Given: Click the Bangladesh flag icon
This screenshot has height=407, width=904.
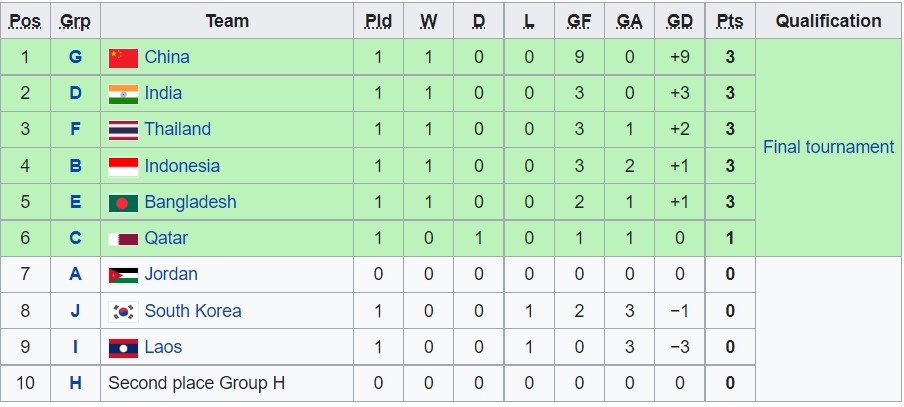Looking at the screenshot, I should 123,203.
